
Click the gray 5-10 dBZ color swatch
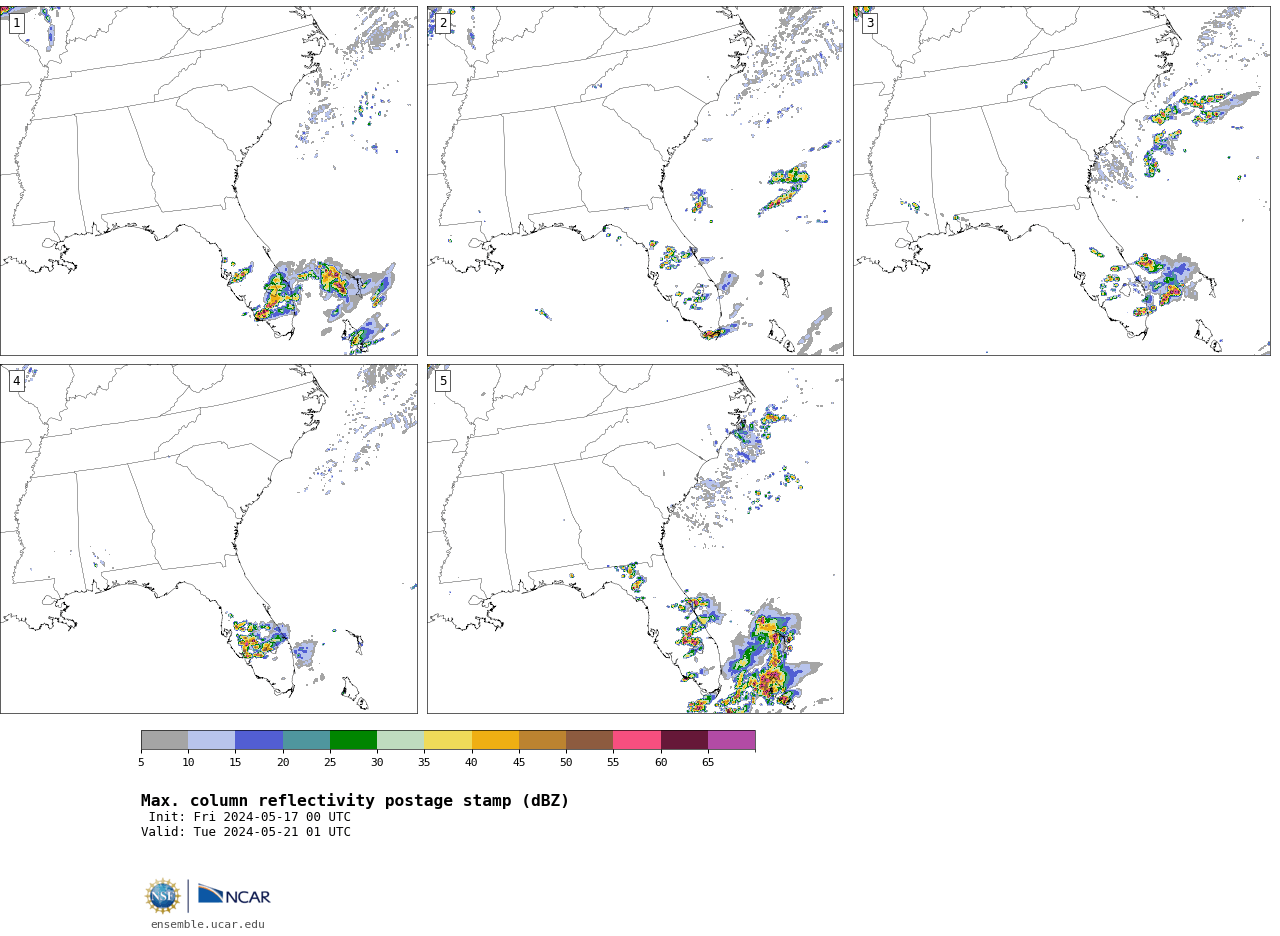(x=164, y=740)
